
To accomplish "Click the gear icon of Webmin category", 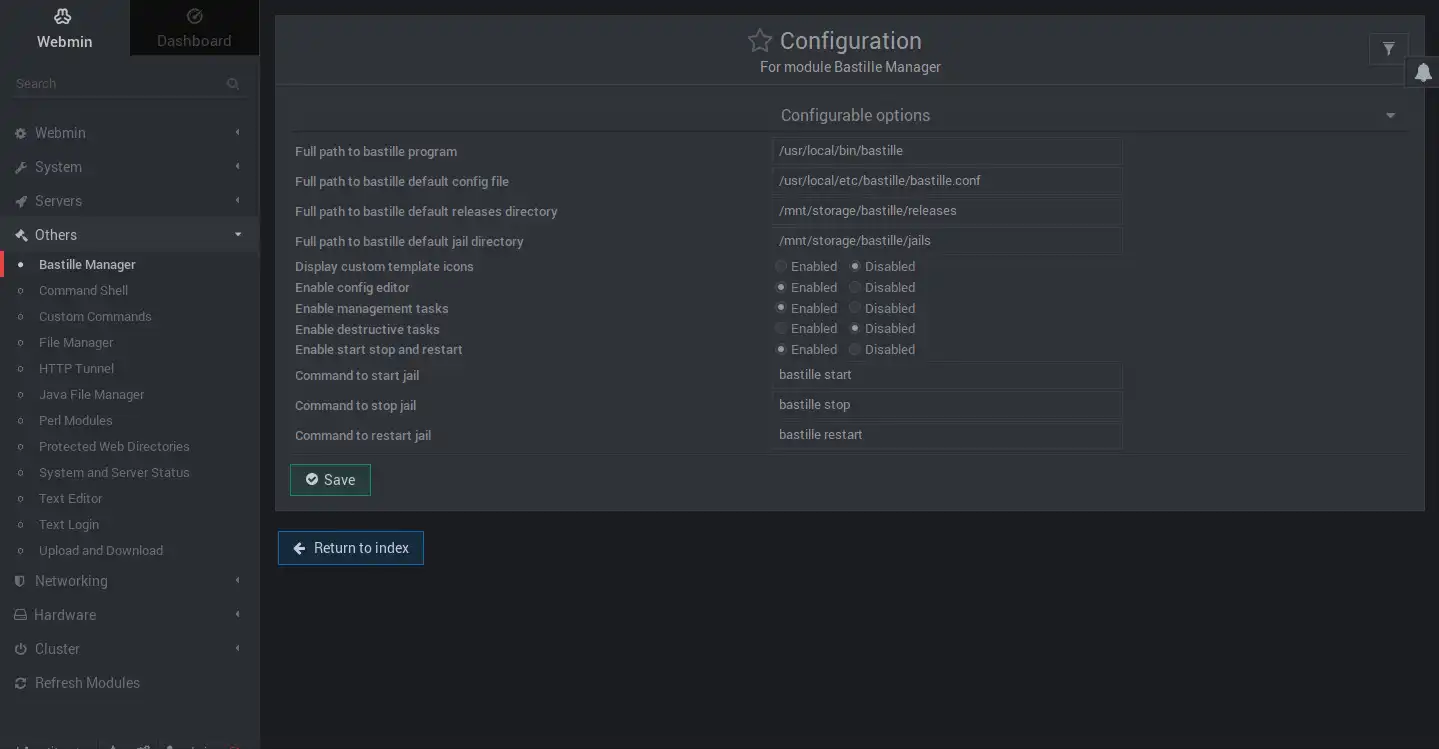I will tap(20, 133).
